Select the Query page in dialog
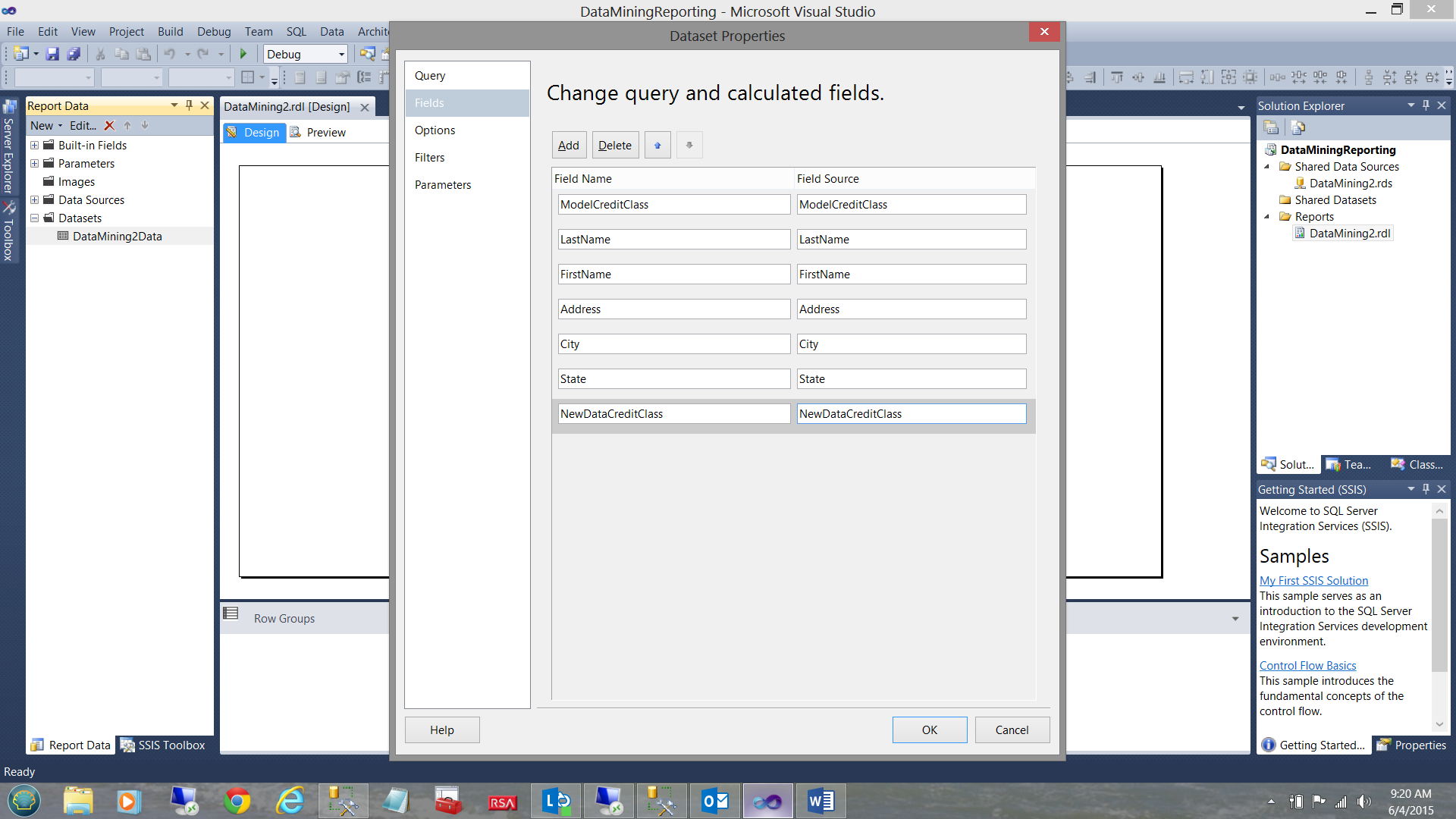 point(430,76)
